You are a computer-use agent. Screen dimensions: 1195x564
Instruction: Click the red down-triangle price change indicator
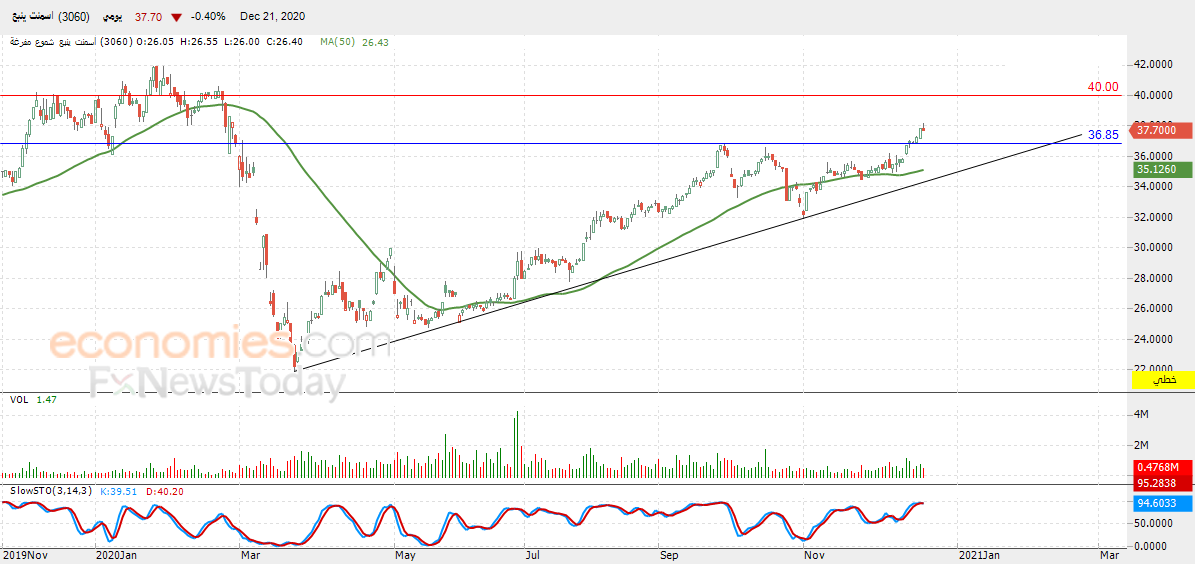(177, 17)
